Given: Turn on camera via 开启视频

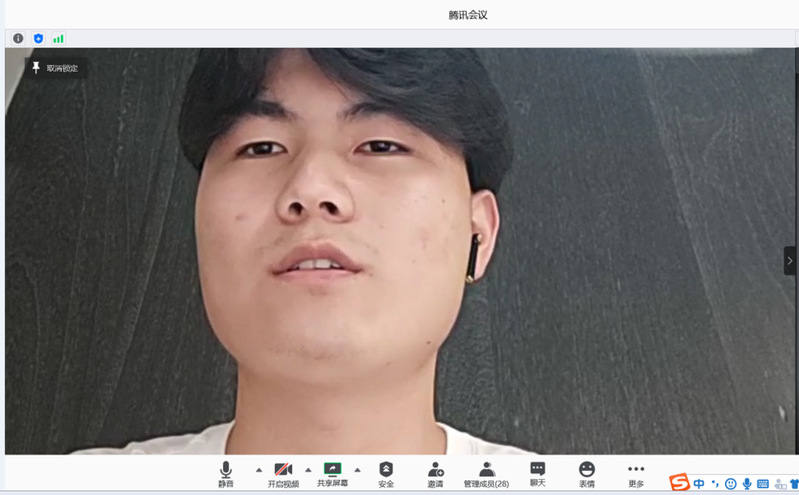Looking at the screenshot, I should (283, 472).
